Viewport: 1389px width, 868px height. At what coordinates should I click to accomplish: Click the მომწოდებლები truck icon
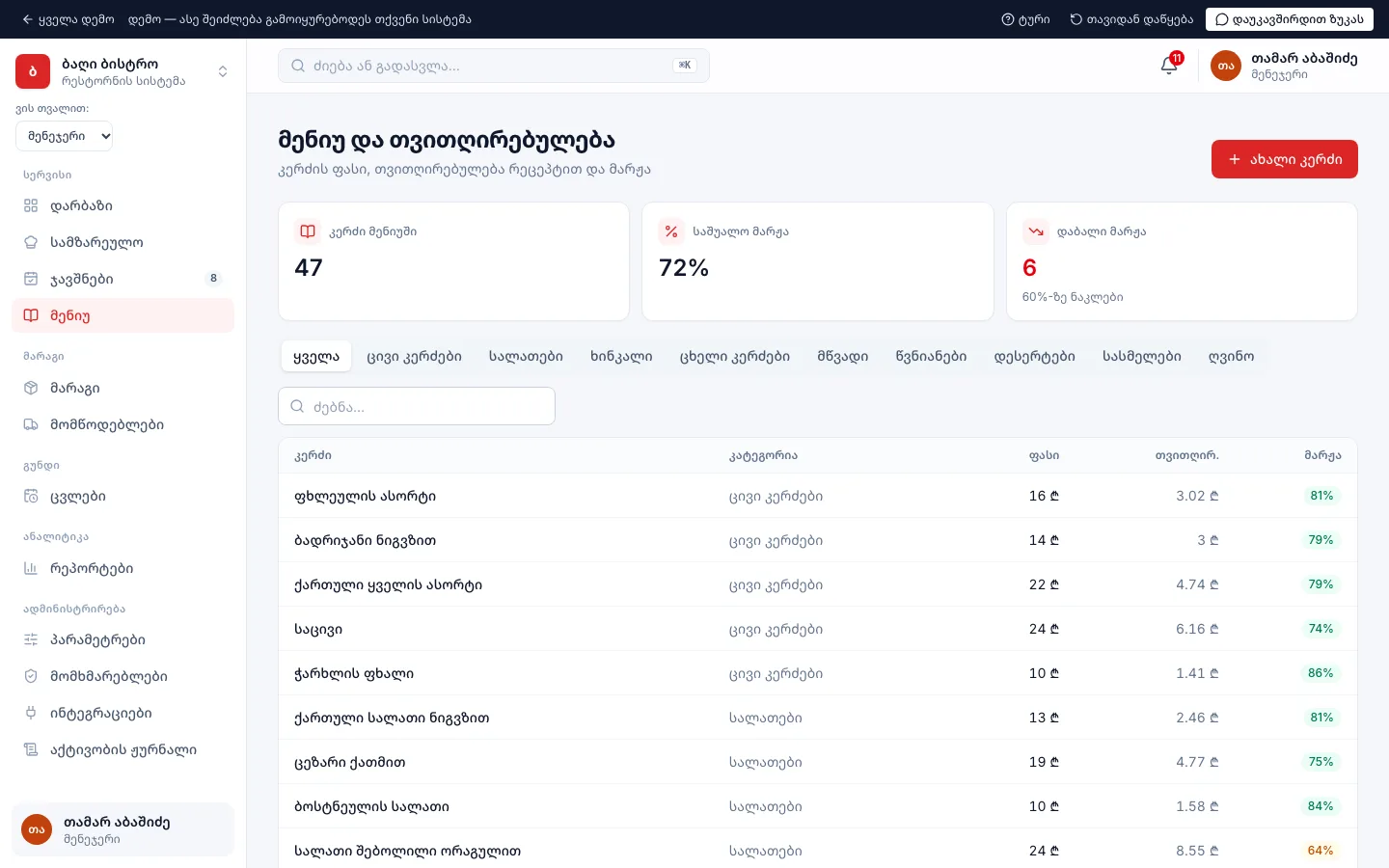pos(31,424)
